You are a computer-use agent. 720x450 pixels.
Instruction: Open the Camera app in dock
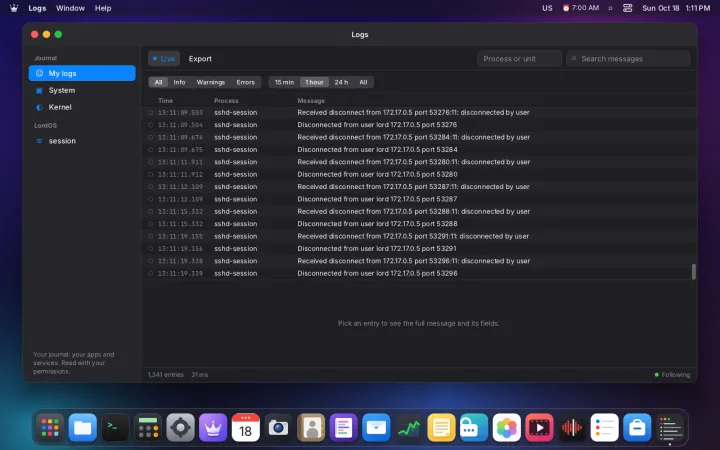(x=278, y=428)
